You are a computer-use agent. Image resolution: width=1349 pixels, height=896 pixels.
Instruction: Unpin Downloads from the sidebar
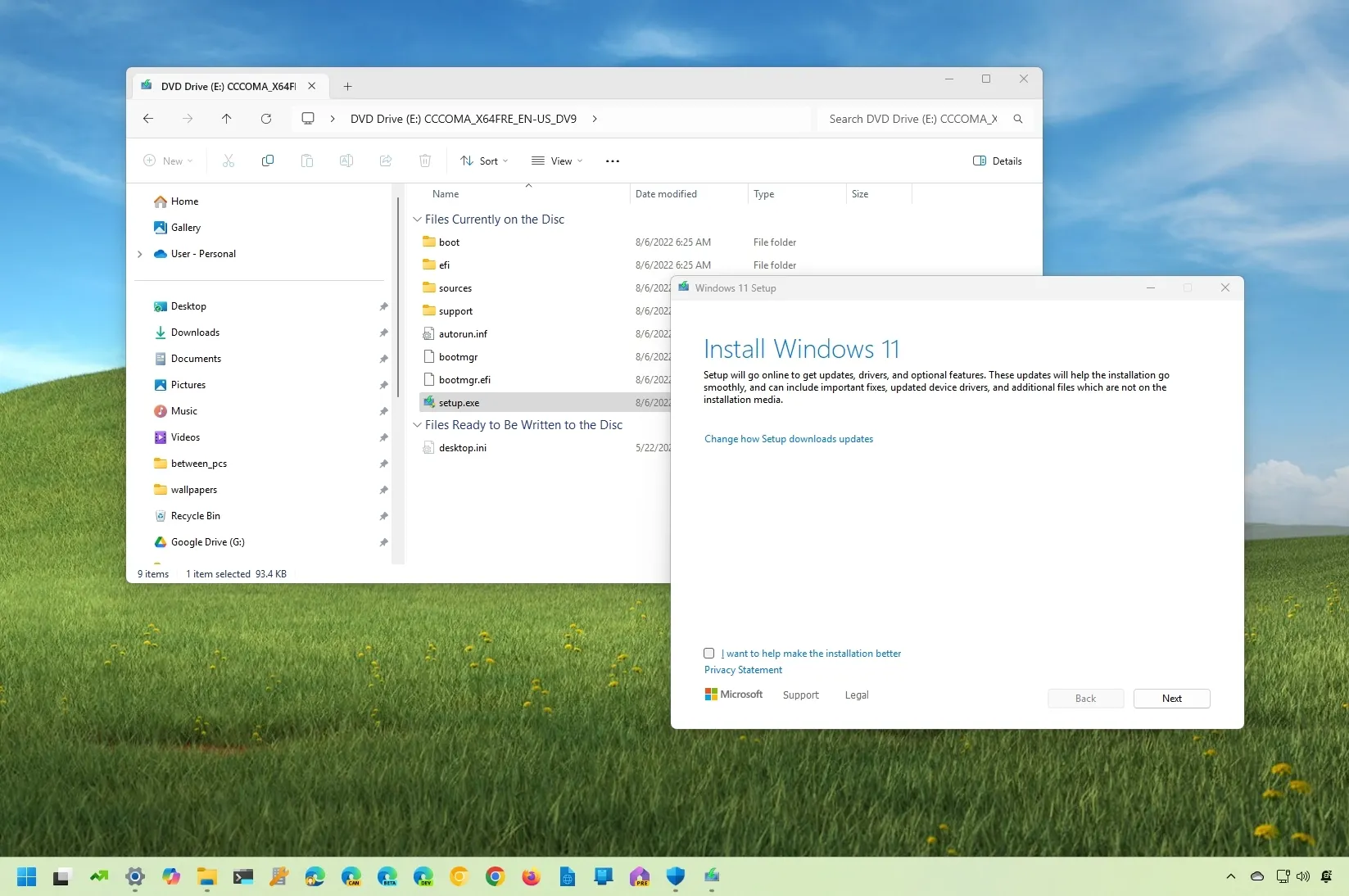[383, 333]
